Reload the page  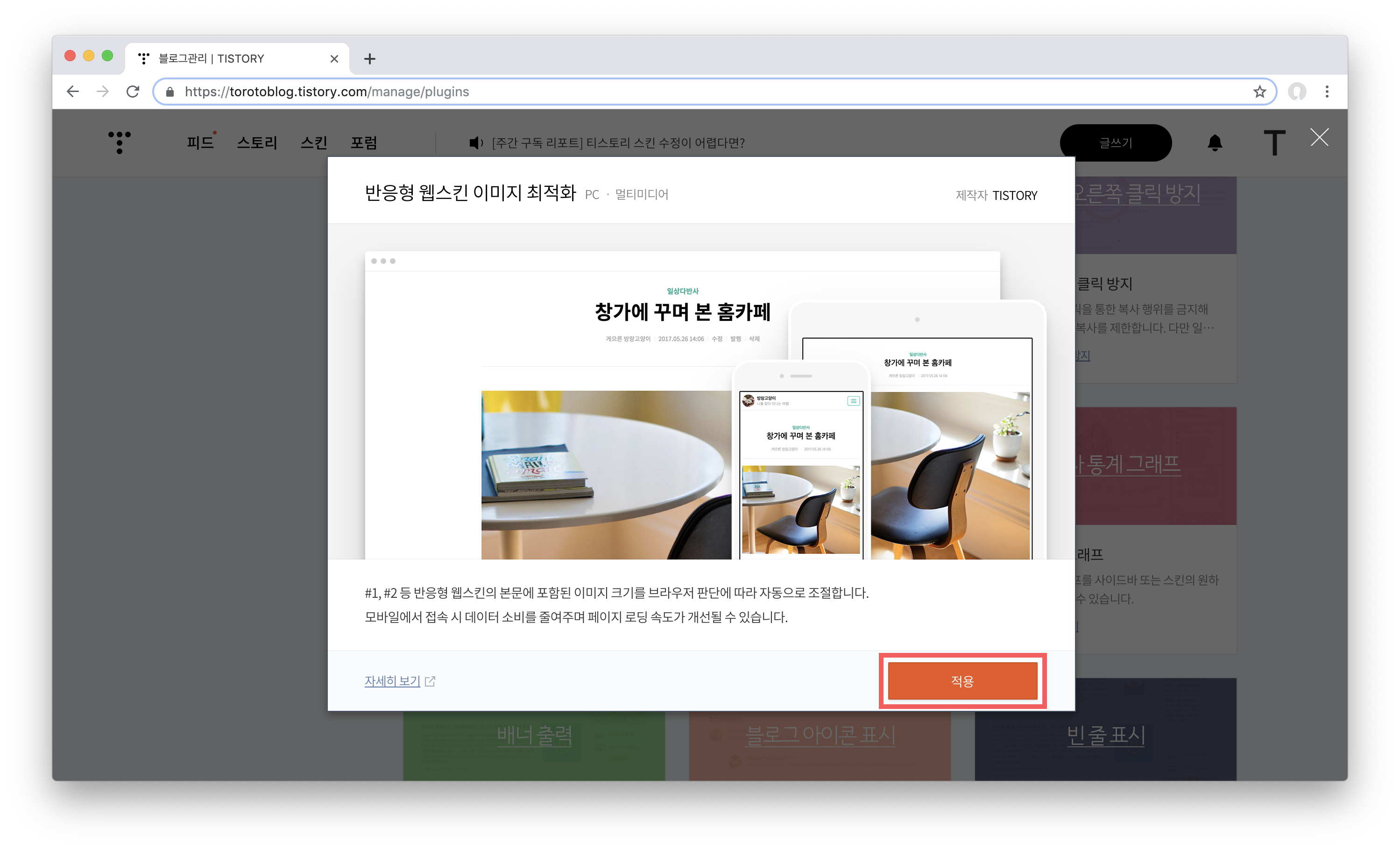click(x=133, y=92)
